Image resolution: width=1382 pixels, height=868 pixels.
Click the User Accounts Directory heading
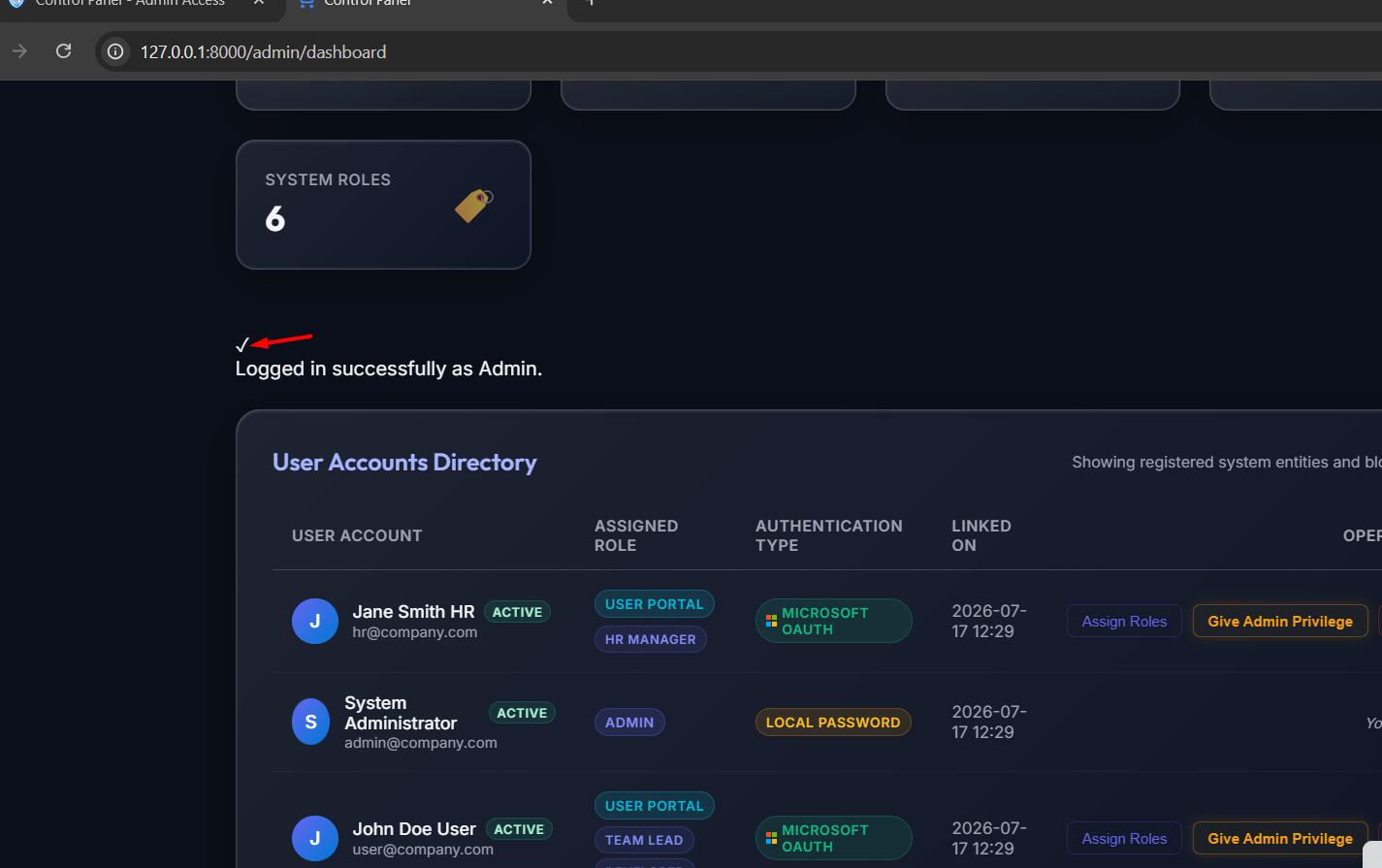point(404,463)
